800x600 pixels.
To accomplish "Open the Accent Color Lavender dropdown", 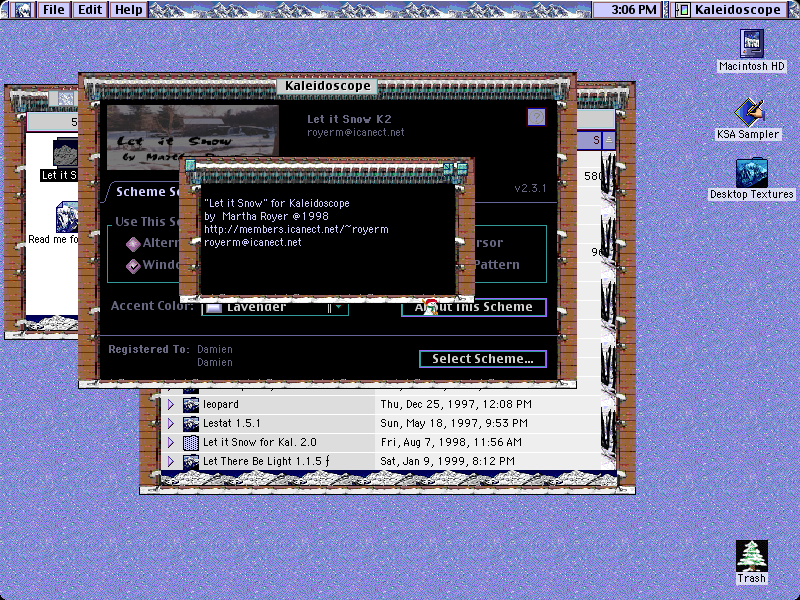I will (275, 308).
